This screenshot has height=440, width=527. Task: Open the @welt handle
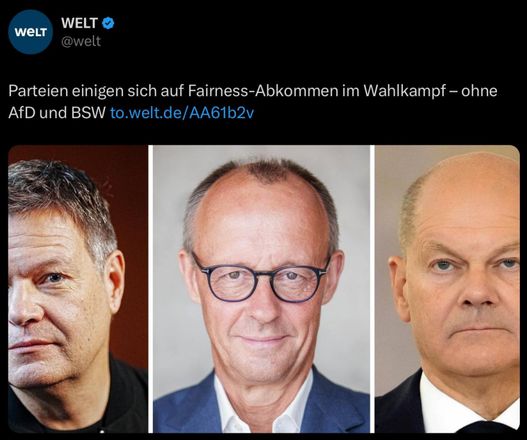click(x=81, y=41)
